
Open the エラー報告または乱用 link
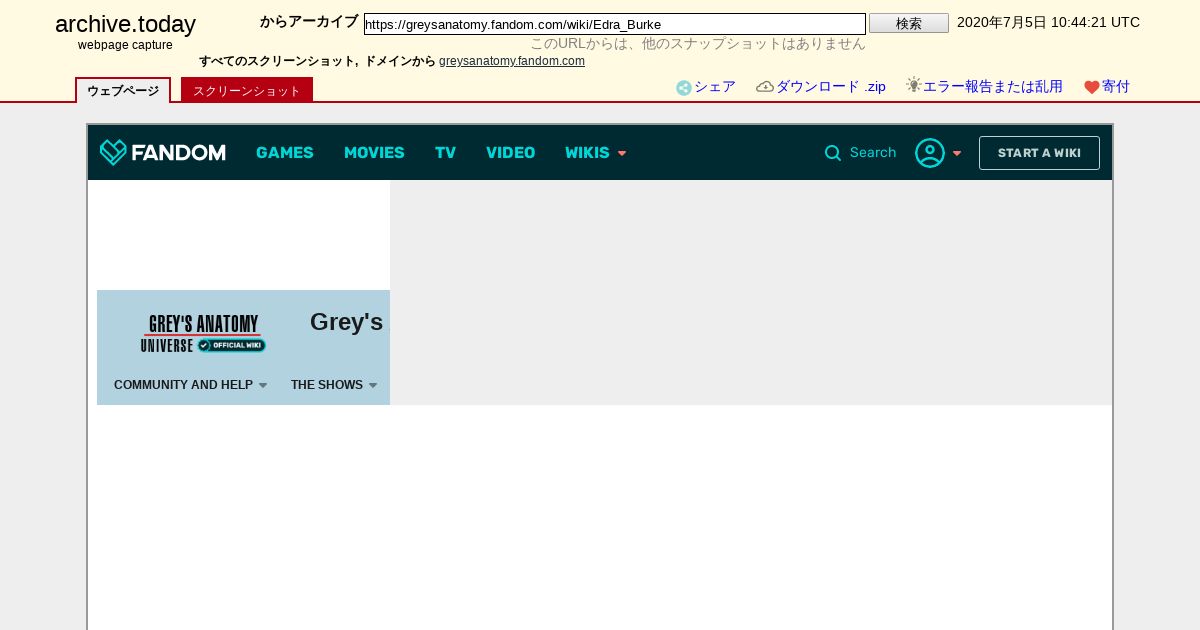click(993, 87)
